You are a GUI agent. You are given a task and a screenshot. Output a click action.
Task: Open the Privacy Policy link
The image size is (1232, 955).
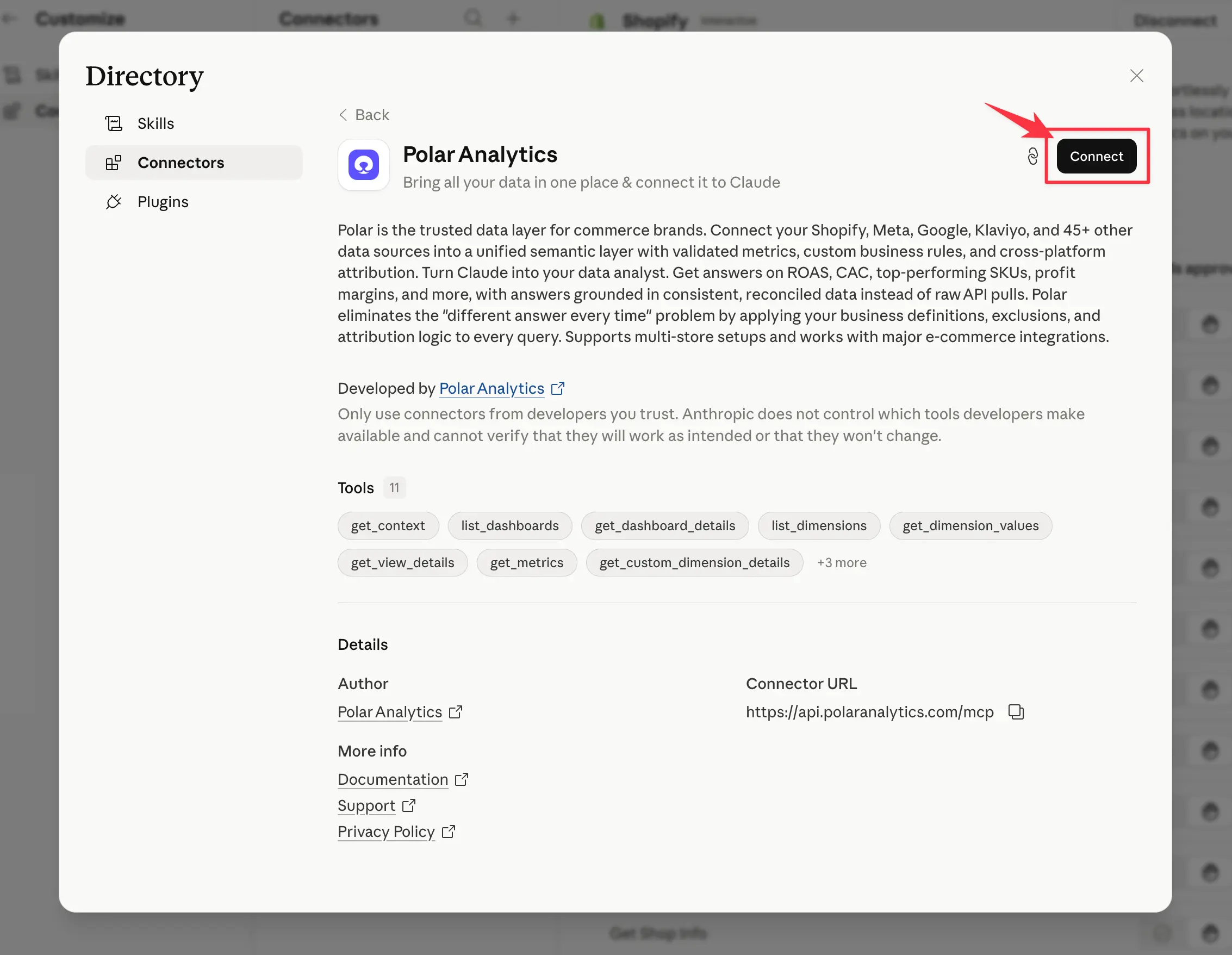tap(386, 832)
